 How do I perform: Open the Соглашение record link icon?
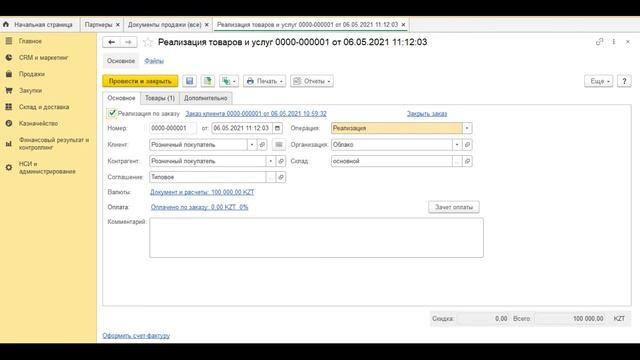[281, 177]
